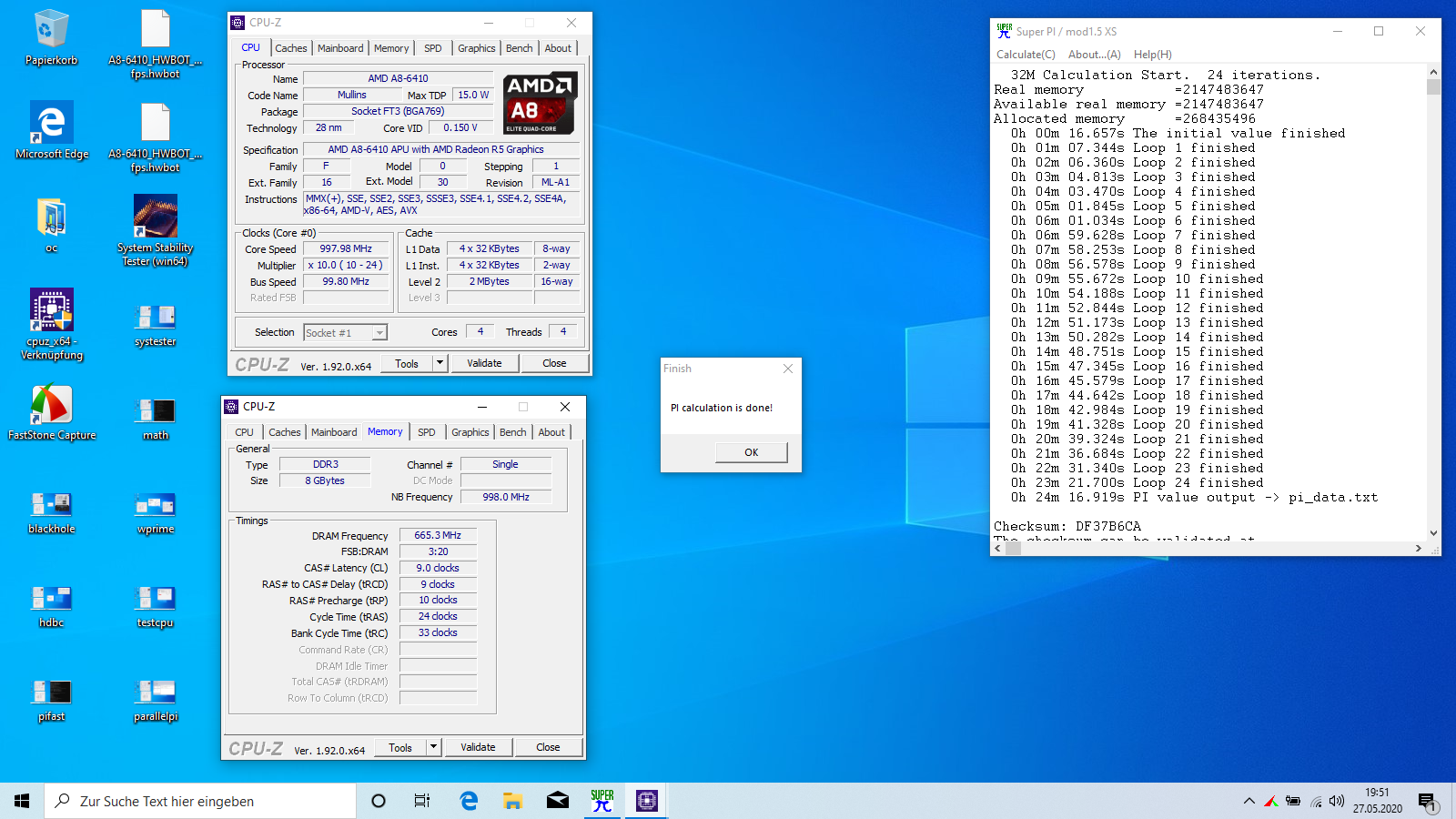Click the processor name AMD A8-6410
The height and width of the screenshot is (819, 1456).
click(398, 79)
